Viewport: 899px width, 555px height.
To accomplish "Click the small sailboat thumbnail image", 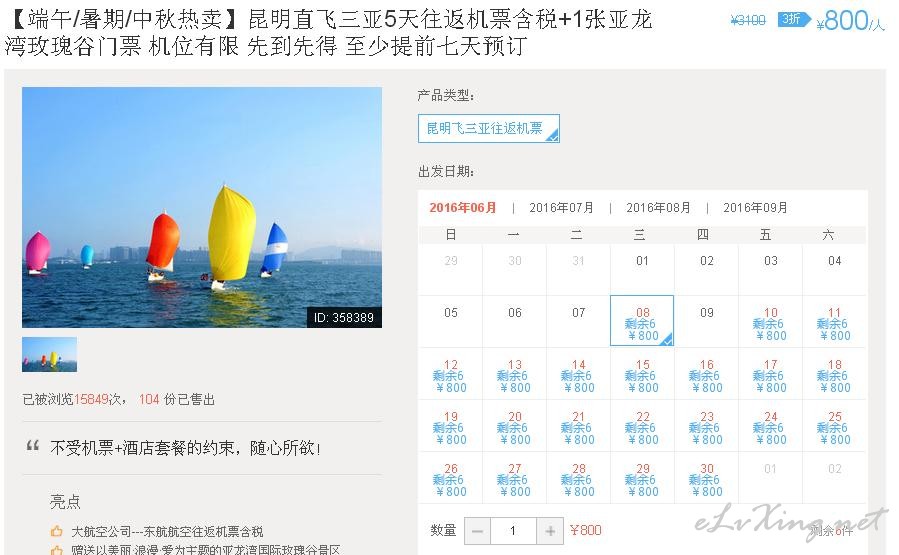I will (49, 354).
